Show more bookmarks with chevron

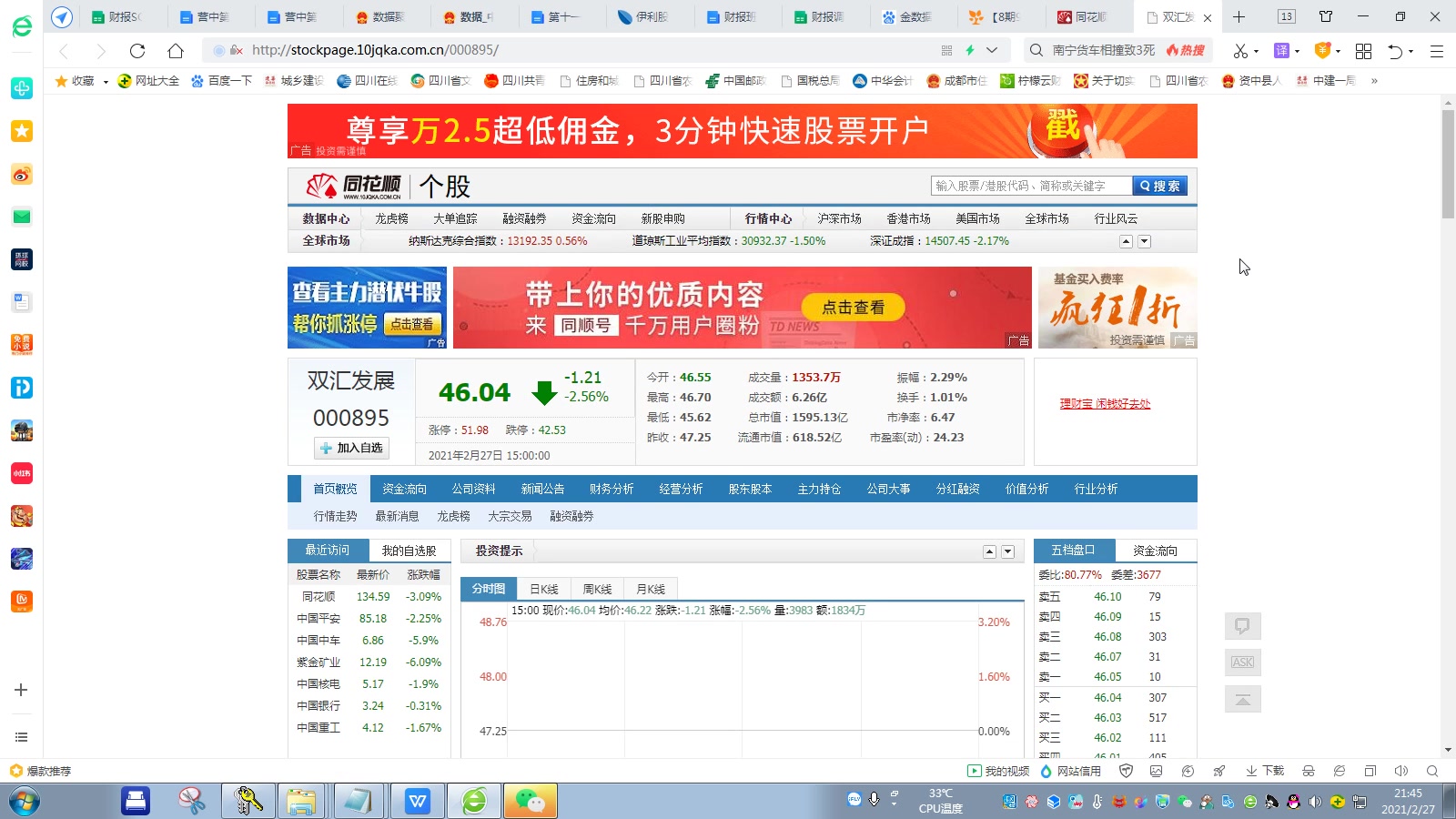tap(1374, 81)
